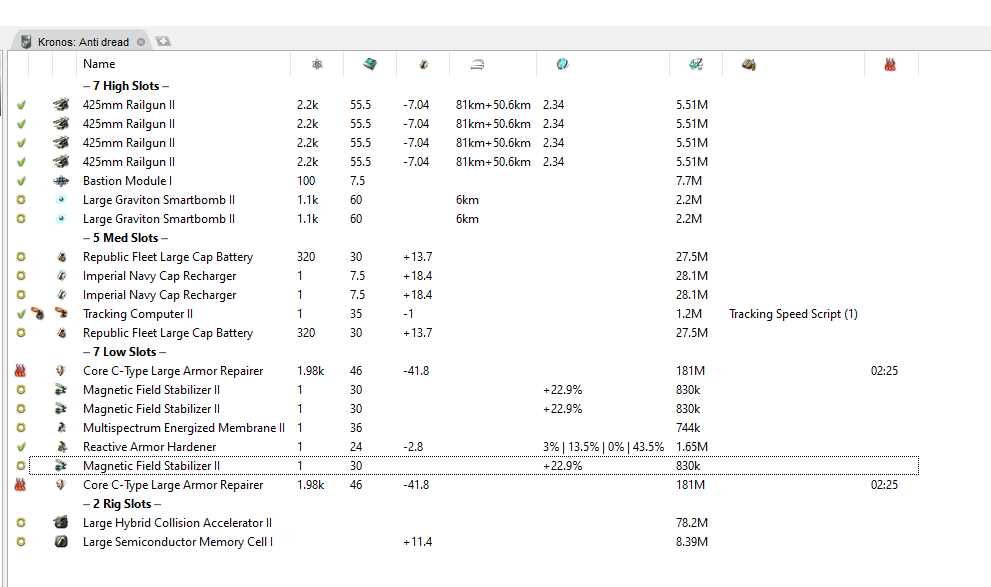The height and width of the screenshot is (587, 991).
Task: Click the Multispectrum Energized Membrane II icon
Action: point(61,428)
